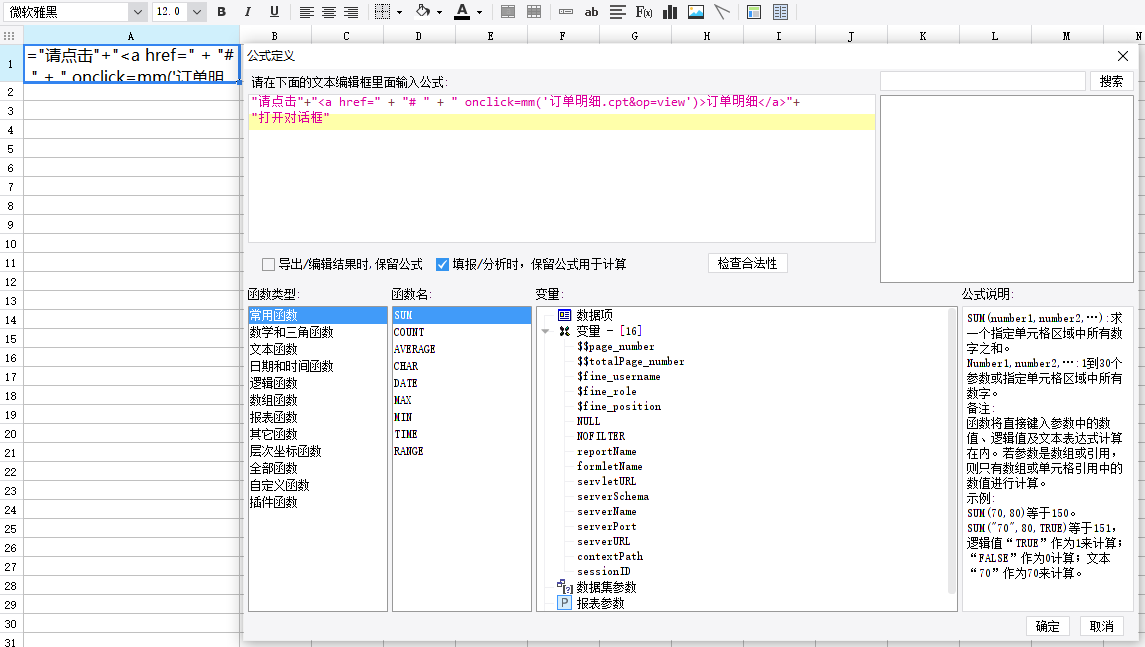Click the 搜索 search button
The image size is (1145, 647).
coord(1111,81)
